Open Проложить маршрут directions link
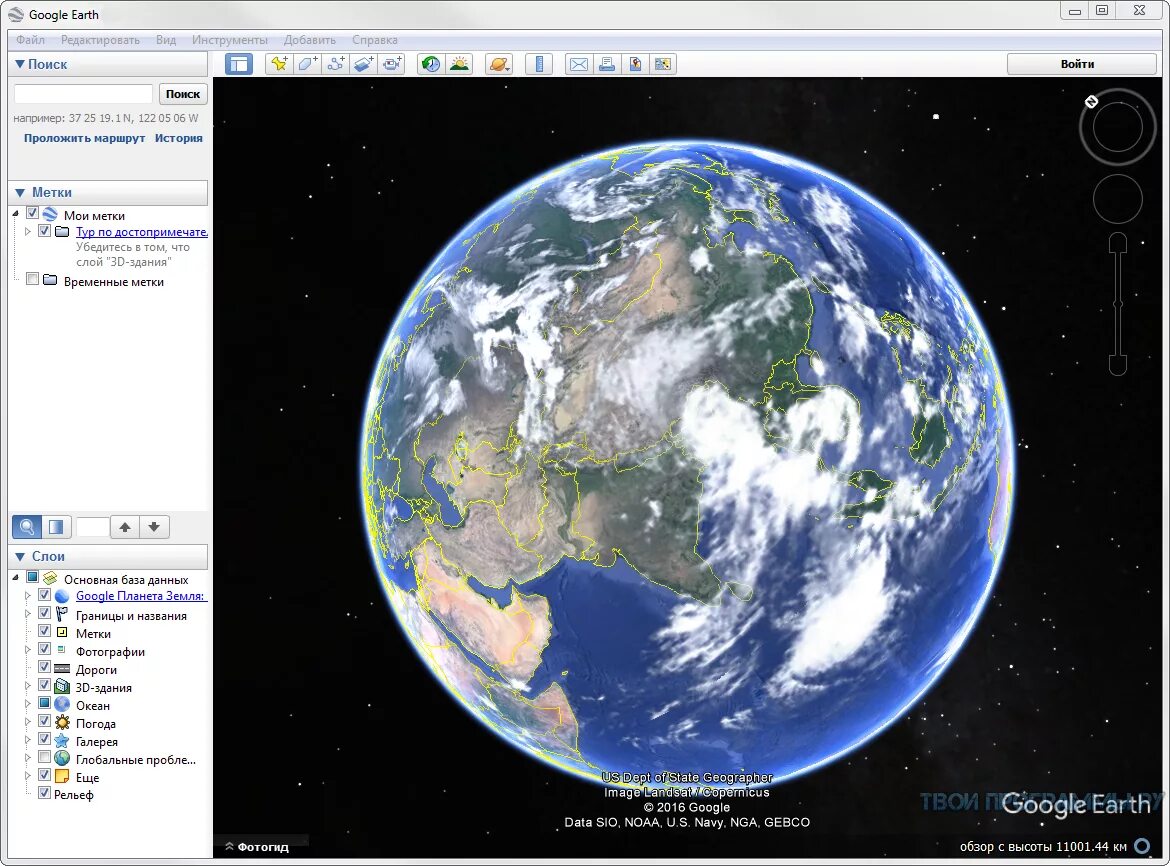Viewport: 1170px width, 866px height. [84, 138]
